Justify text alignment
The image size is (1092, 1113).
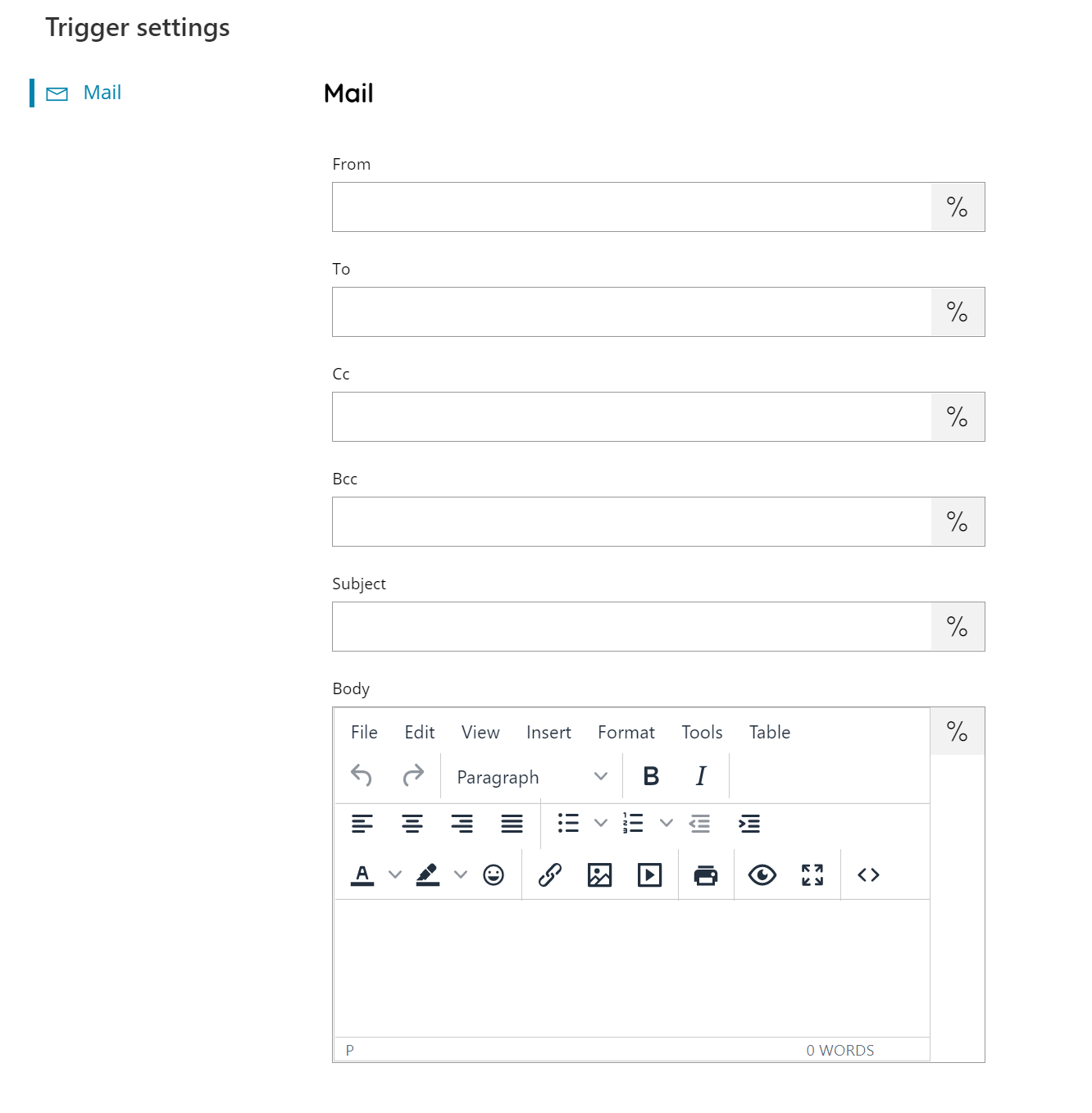[x=512, y=824]
